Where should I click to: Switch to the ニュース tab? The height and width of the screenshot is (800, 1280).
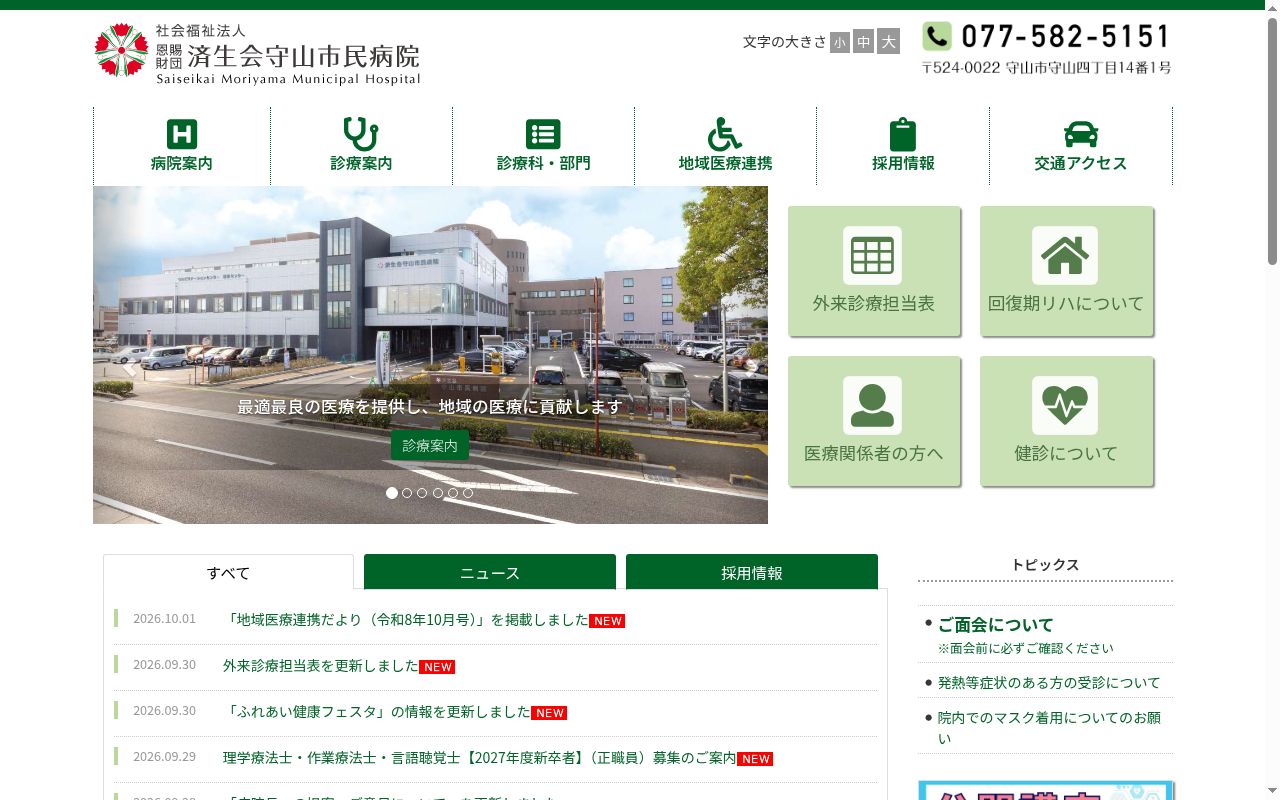[x=490, y=572]
